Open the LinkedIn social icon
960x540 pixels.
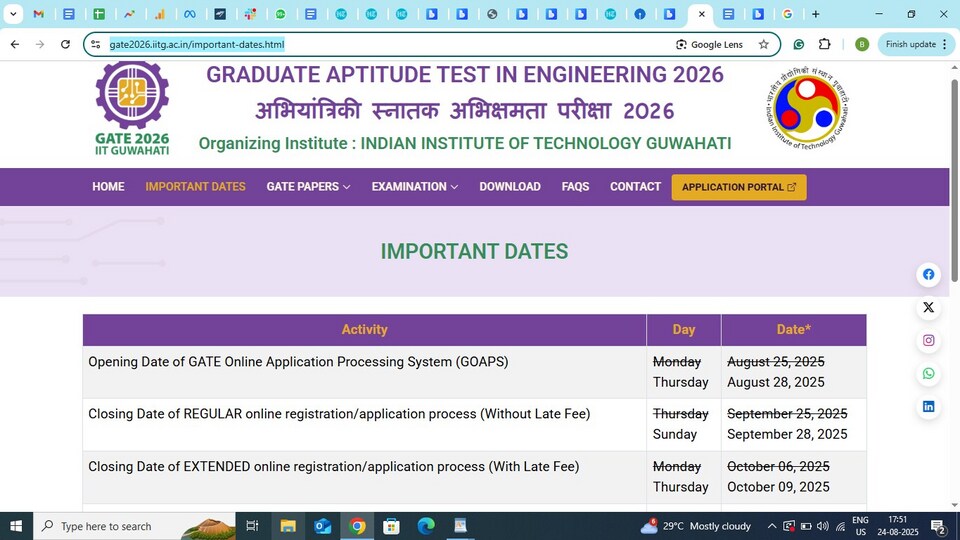point(929,407)
